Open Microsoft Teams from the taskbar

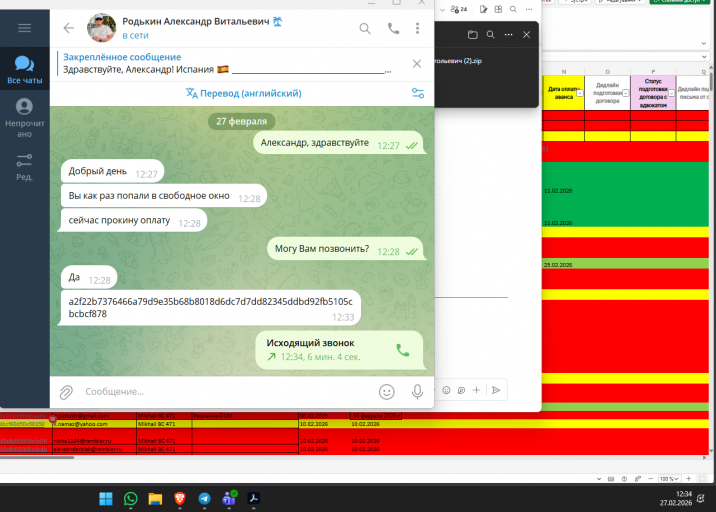pos(229,499)
